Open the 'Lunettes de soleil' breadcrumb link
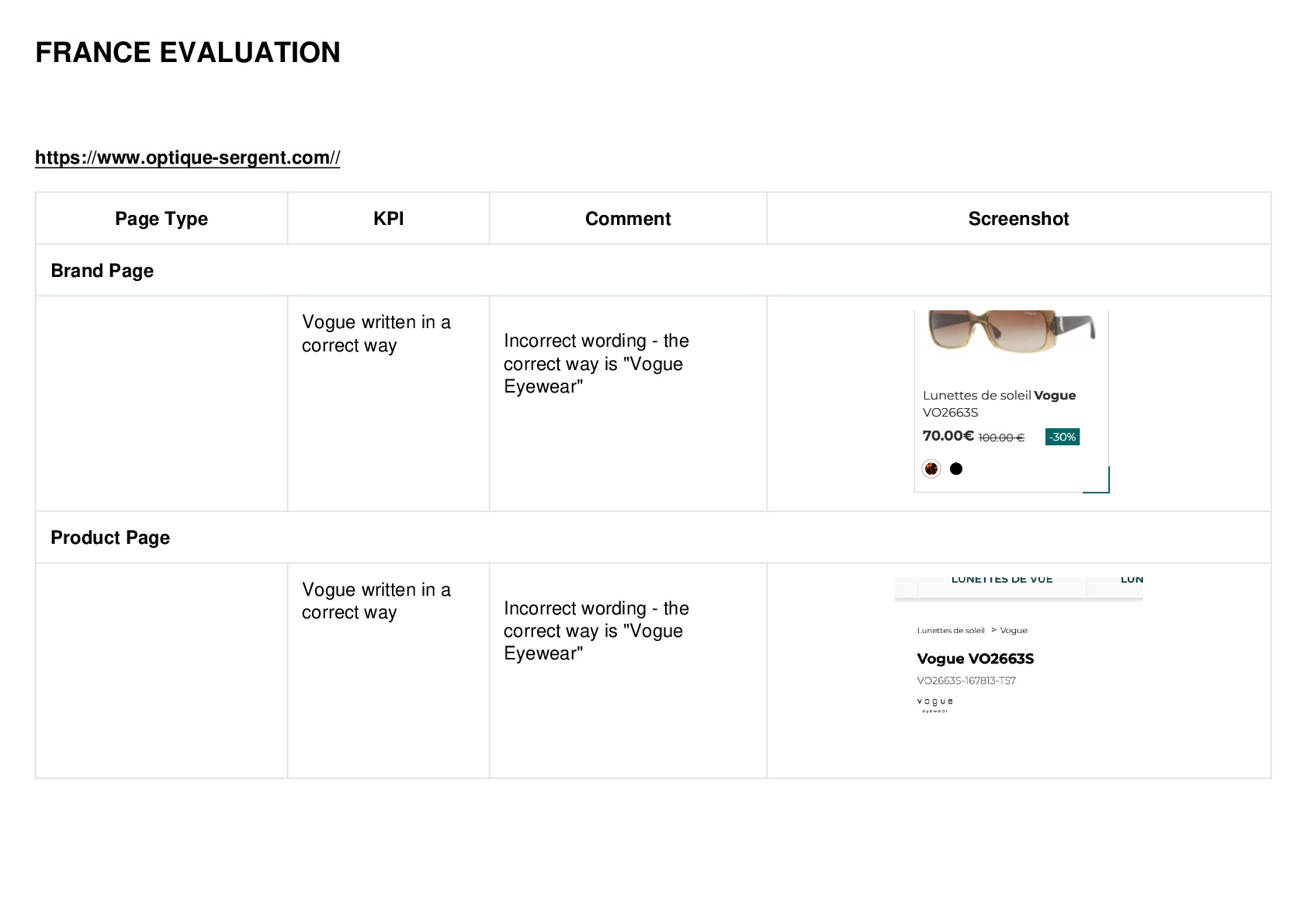The height and width of the screenshot is (924, 1307). [x=951, y=630]
